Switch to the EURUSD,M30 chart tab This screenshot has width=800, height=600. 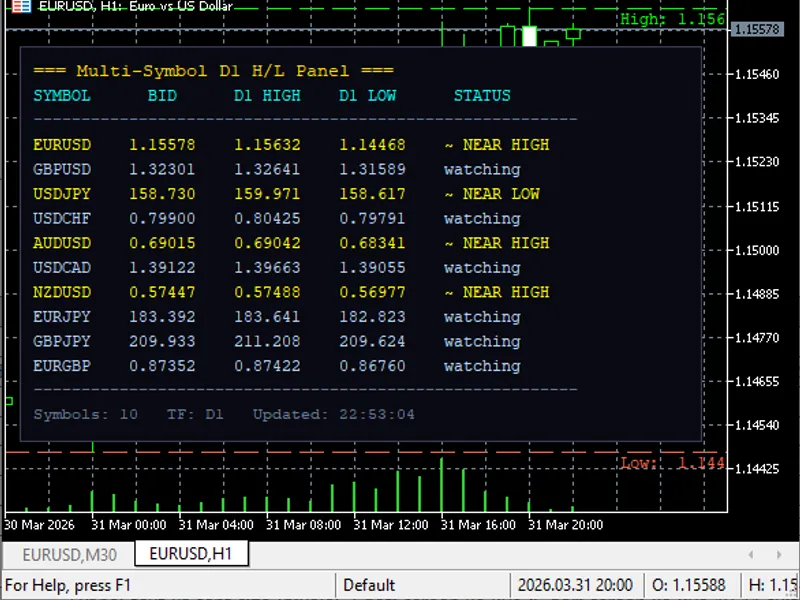coord(69,554)
